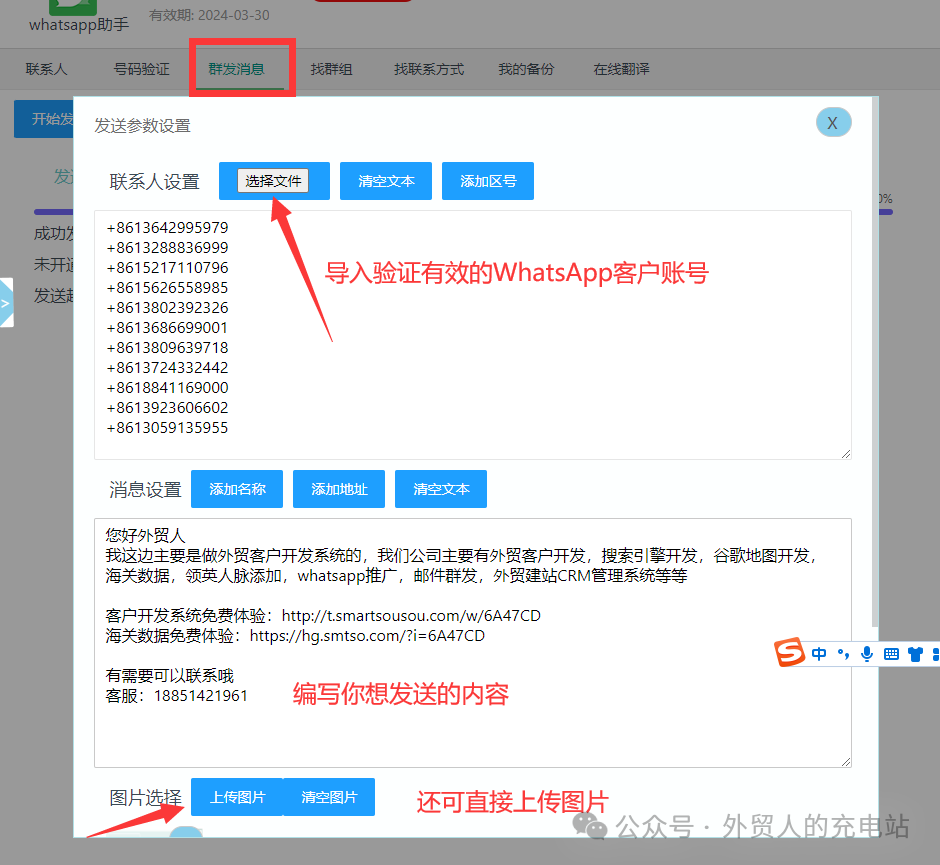Open the Sogou soft keyboard icon
The image size is (940, 865).
[x=891, y=654]
